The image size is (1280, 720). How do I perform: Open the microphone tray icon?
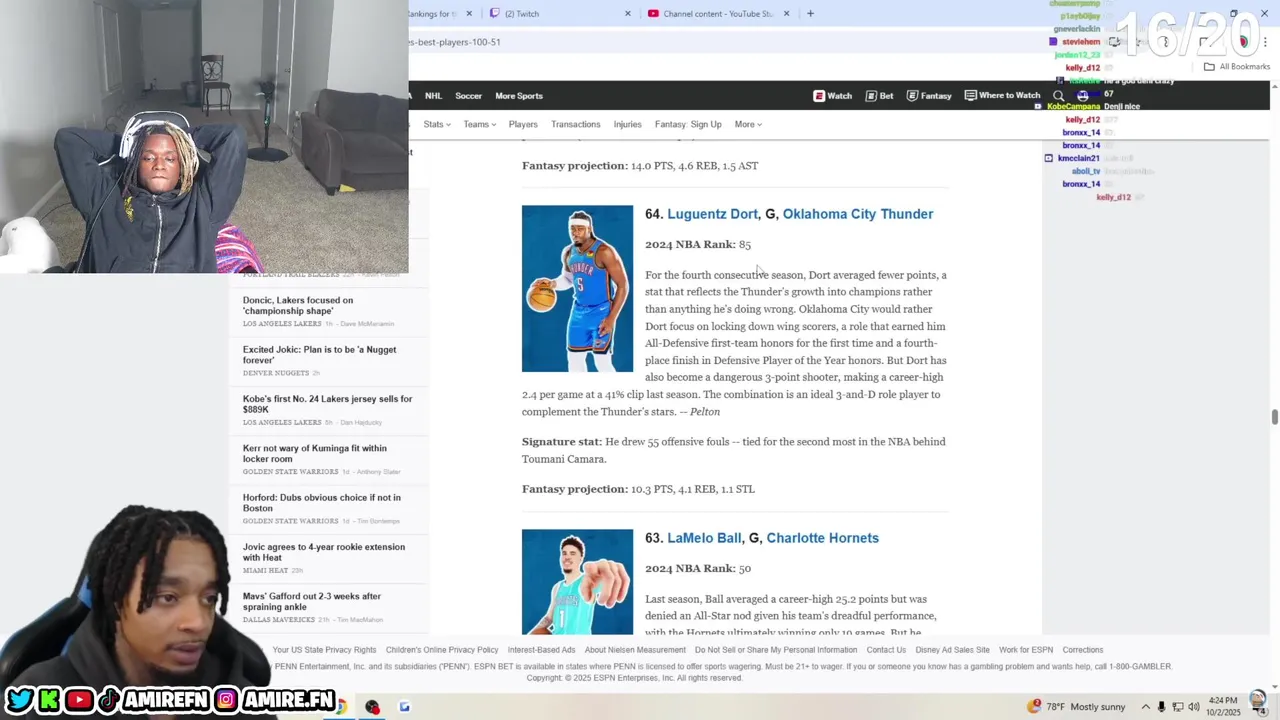pyautogui.click(x=1161, y=707)
